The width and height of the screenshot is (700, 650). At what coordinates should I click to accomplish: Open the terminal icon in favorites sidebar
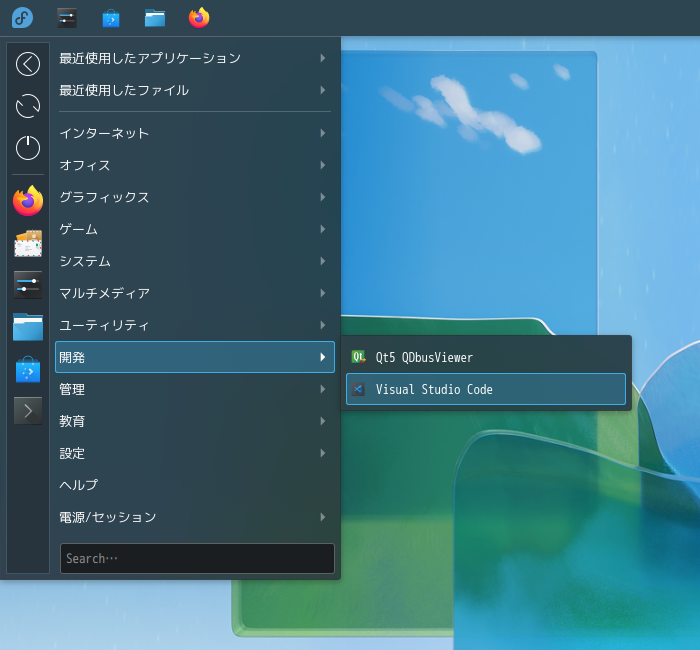pyautogui.click(x=28, y=411)
